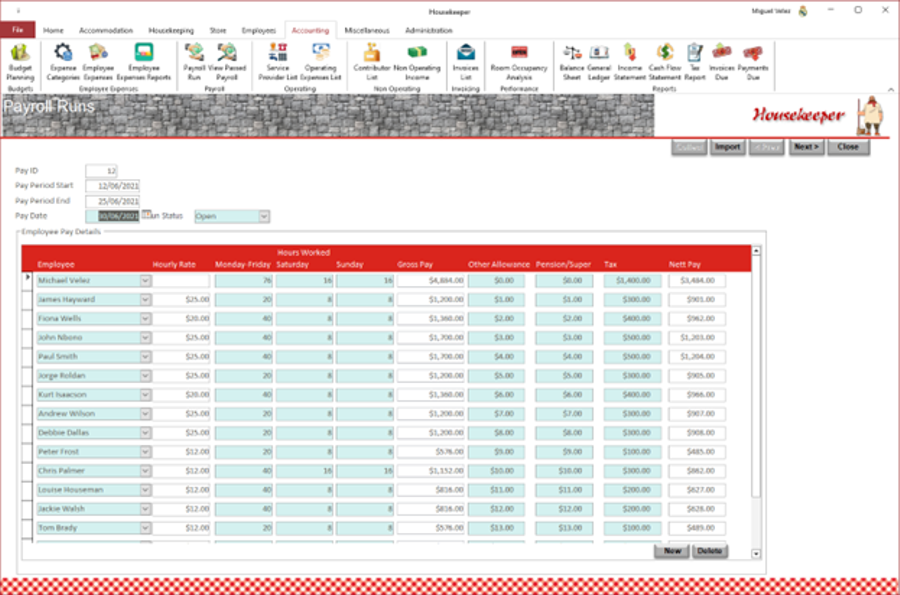This screenshot has height=595, width=900.
Task: Switch to the Housekeeping tab
Action: click(x=171, y=30)
